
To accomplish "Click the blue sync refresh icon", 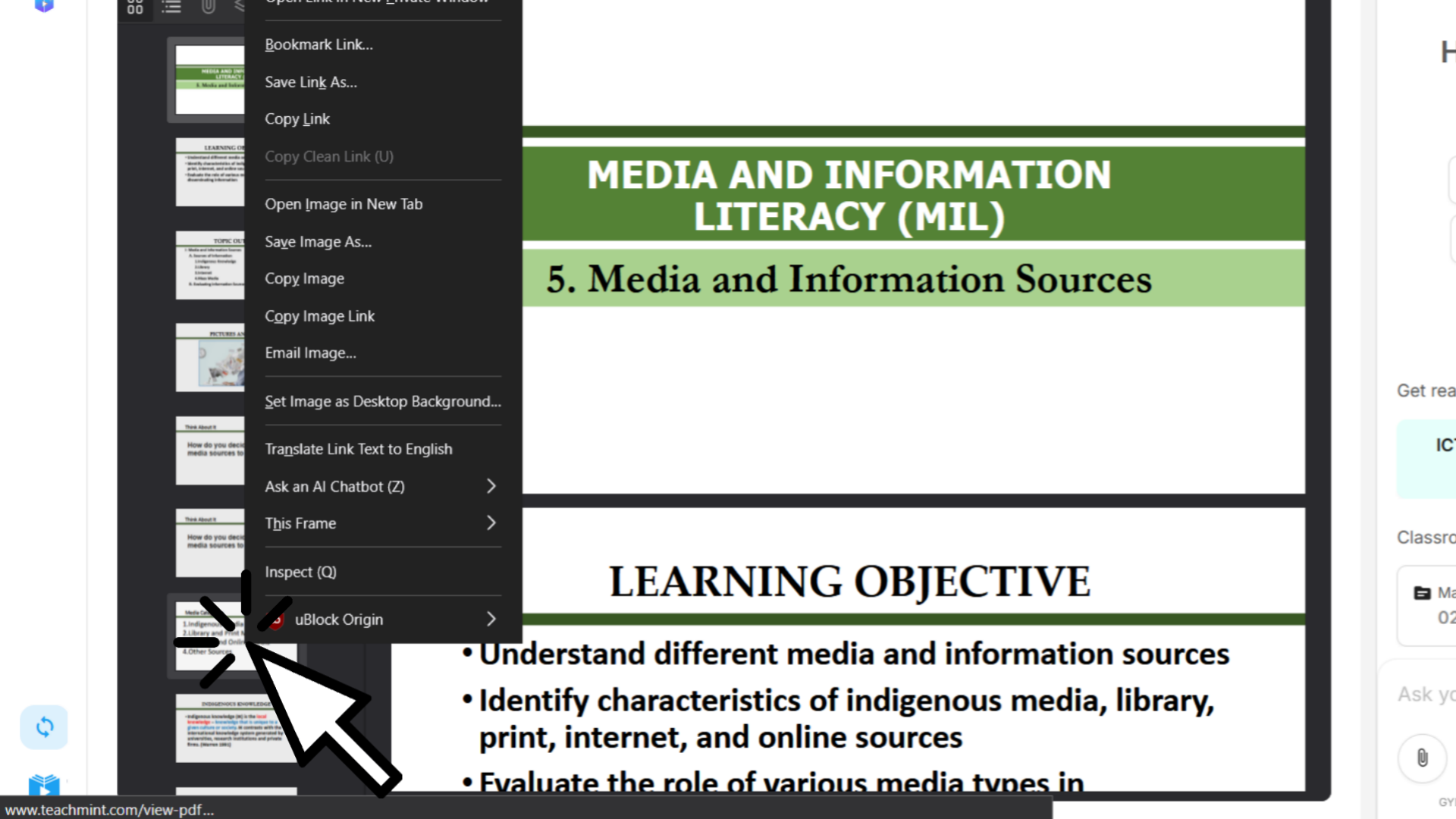I will point(44,727).
